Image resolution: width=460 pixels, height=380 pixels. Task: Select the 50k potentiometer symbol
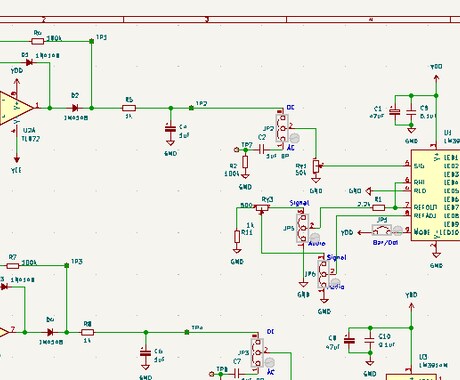316,166
